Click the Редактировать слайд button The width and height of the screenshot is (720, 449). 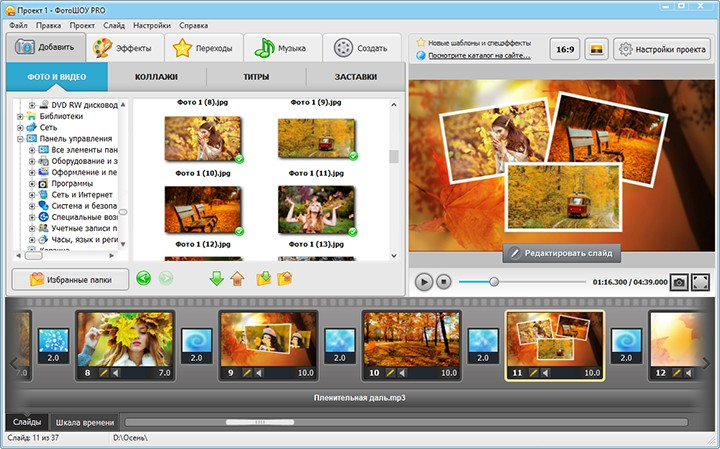[x=562, y=253]
